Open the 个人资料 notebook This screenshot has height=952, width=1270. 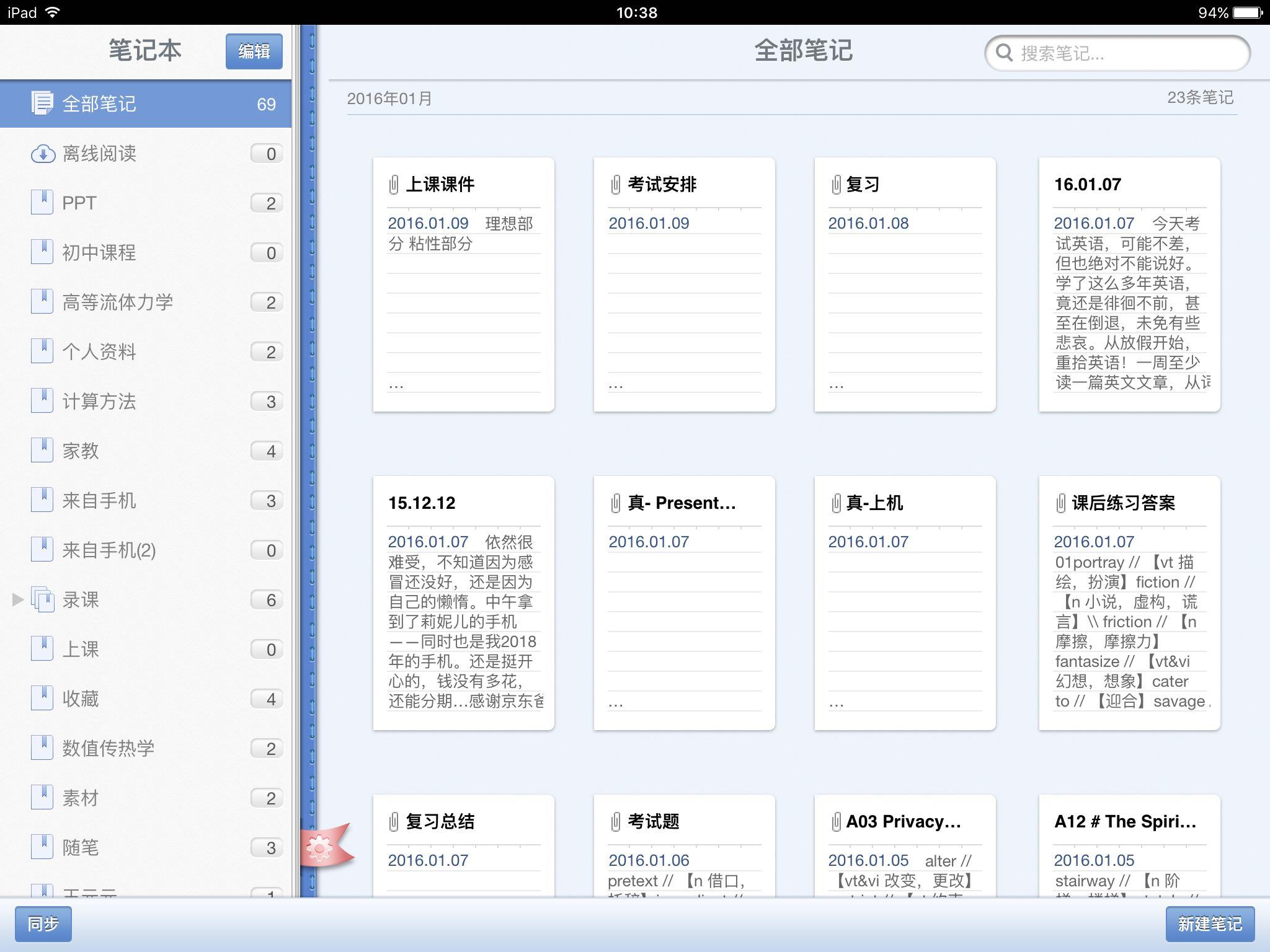click(x=146, y=351)
